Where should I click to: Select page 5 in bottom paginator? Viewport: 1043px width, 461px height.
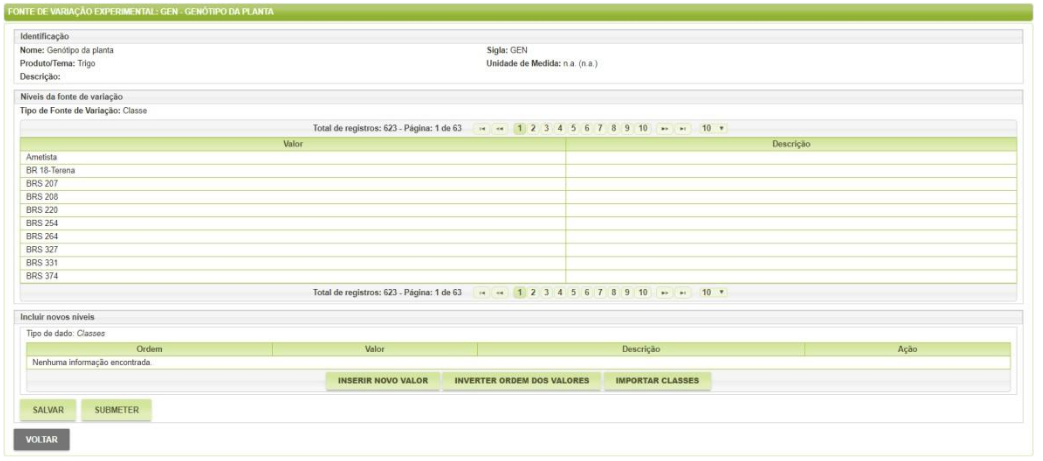click(573, 293)
